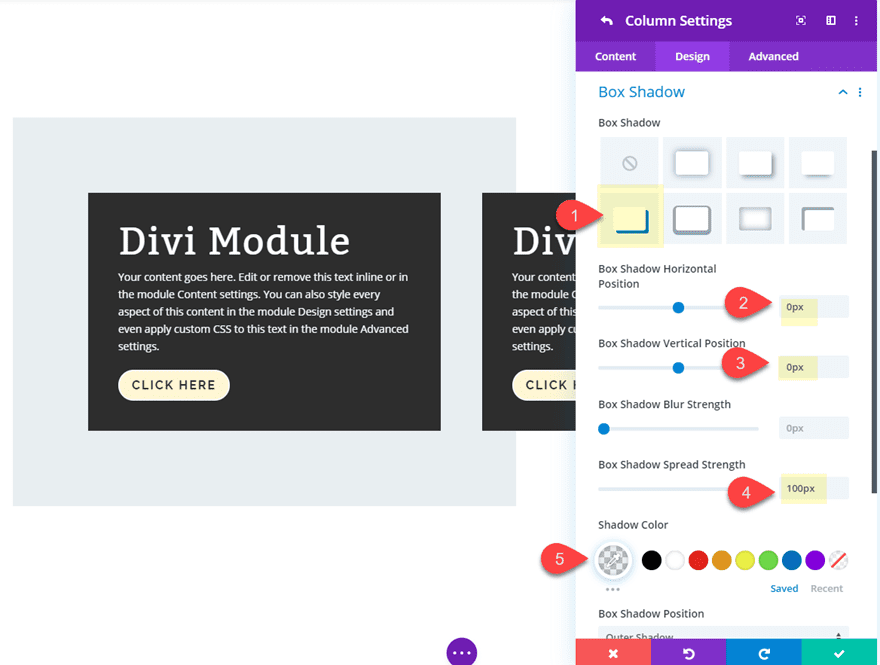Pick the black shadow color swatch
Image resolution: width=880 pixels, height=665 pixels.
click(651, 559)
